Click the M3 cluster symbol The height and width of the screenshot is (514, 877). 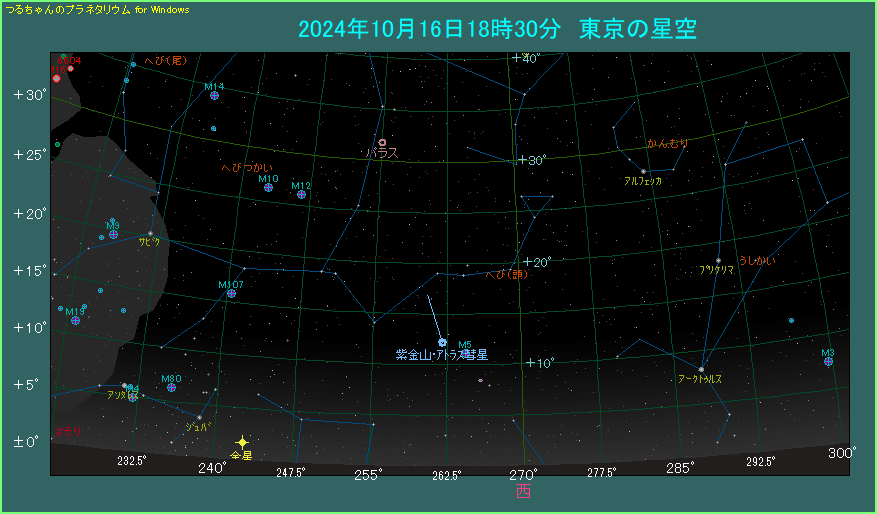828,361
